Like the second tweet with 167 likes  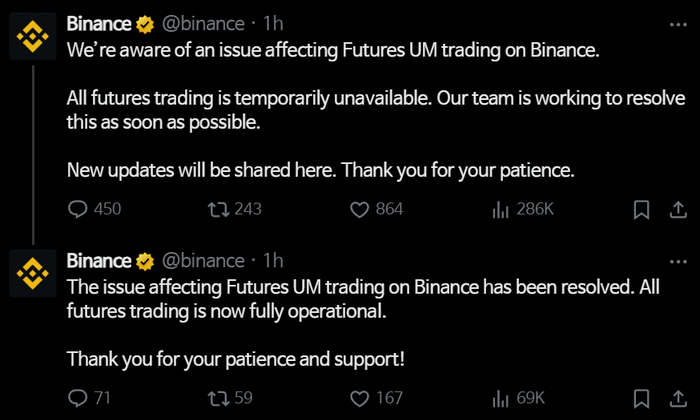[x=361, y=398]
